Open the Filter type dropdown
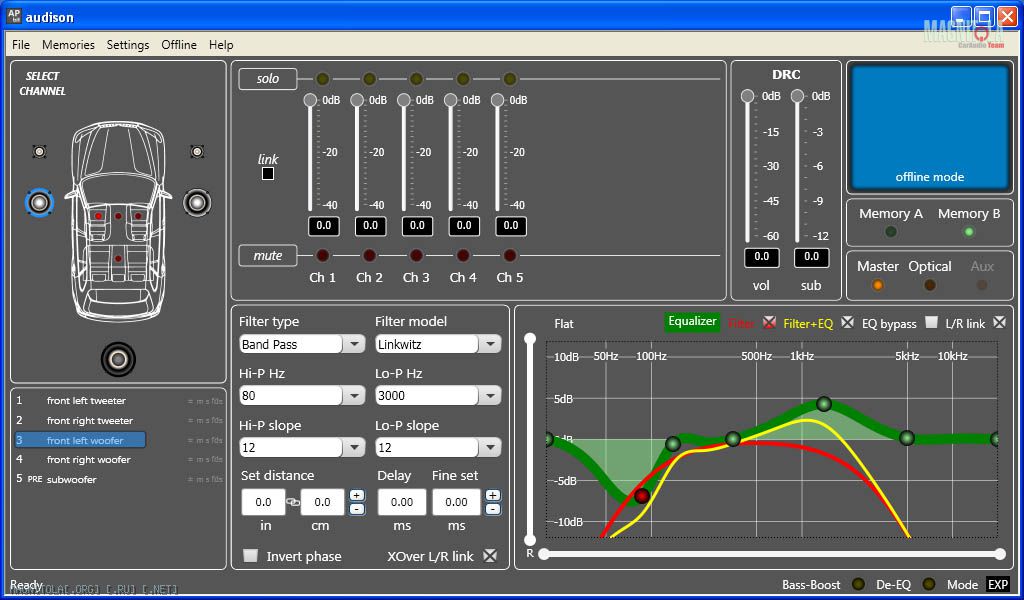Image resolution: width=1024 pixels, height=600 pixels. point(354,344)
